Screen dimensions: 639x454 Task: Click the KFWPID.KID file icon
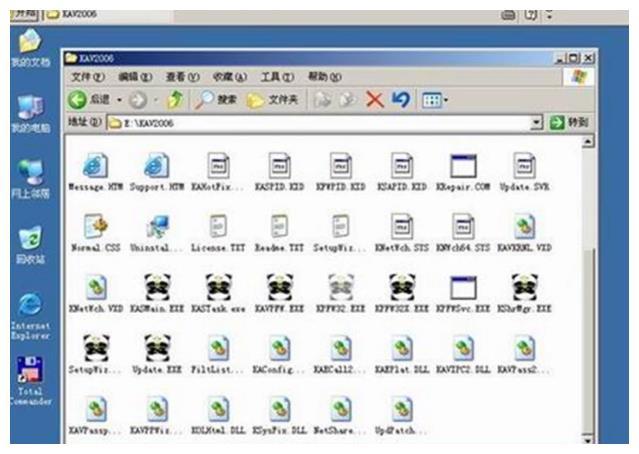(x=341, y=165)
